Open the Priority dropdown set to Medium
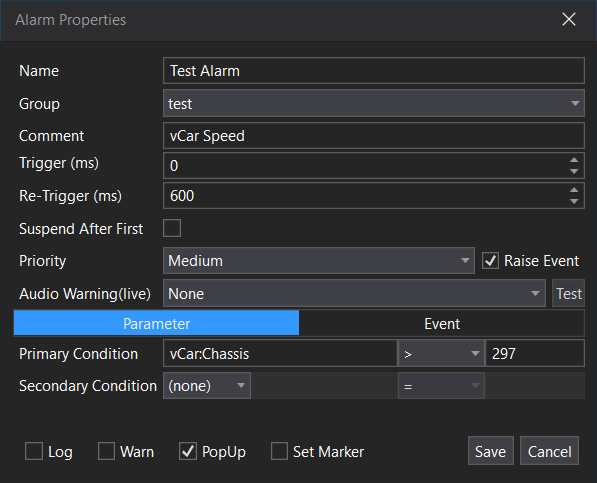This screenshot has width=597, height=483. [319, 261]
